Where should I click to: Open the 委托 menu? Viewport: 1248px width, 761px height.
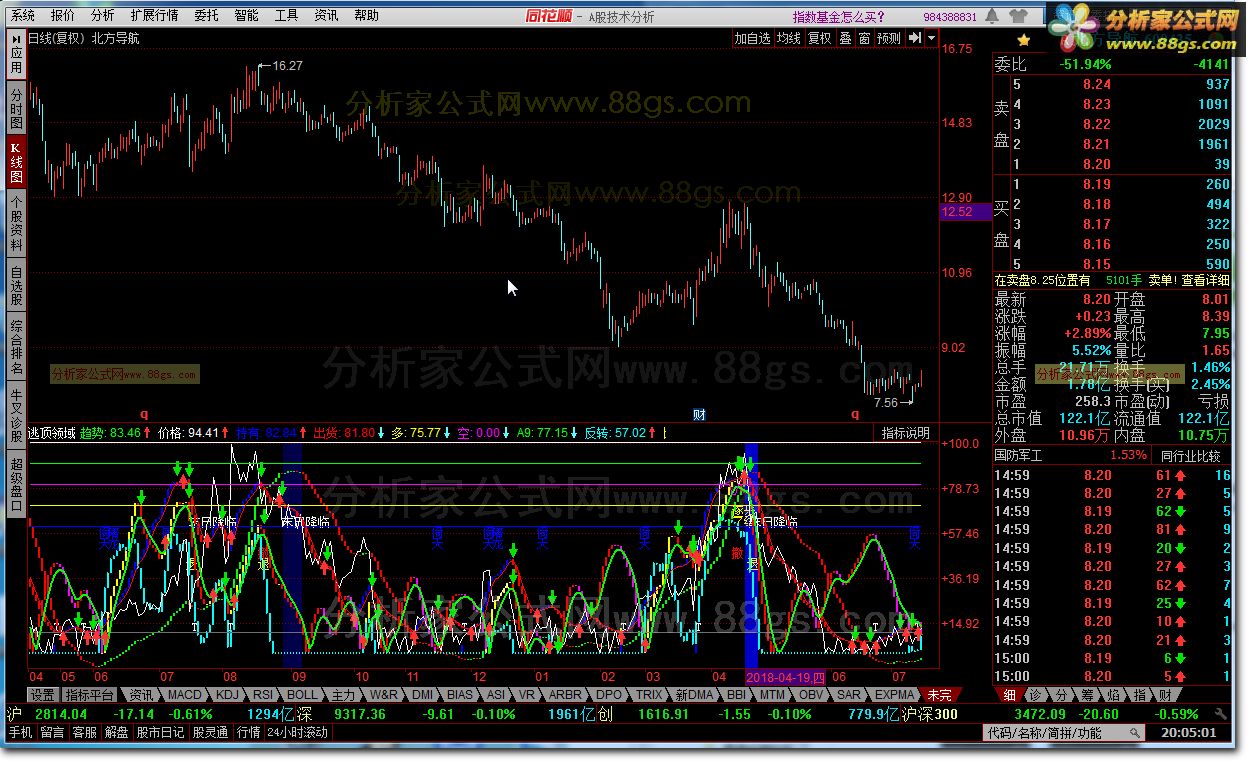pos(207,16)
